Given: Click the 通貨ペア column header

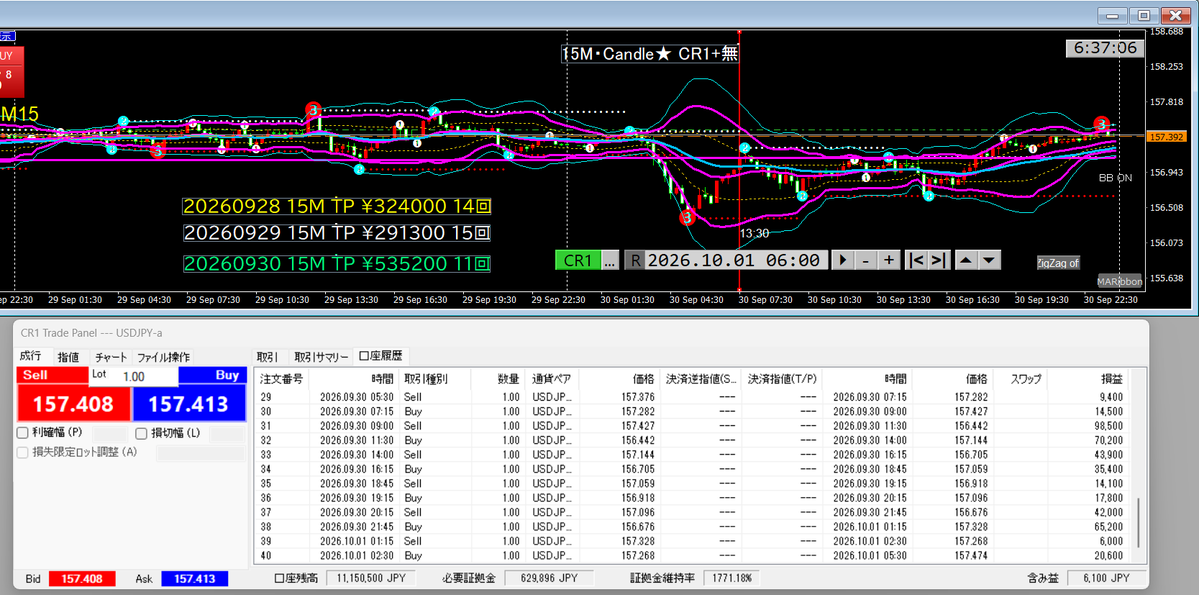Looking at the screenshot, I should [552, 379].
